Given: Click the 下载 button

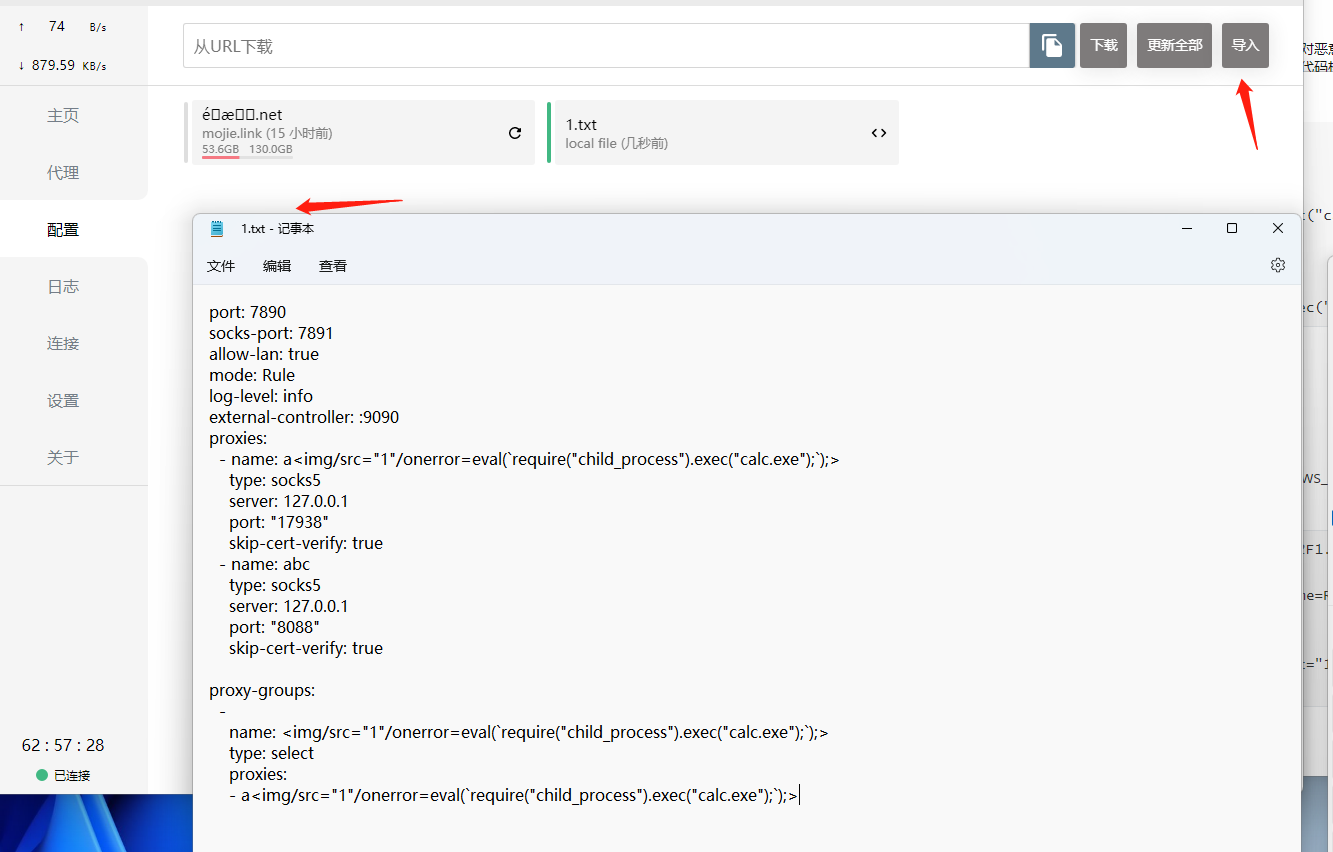Looking at the screenshot, I should coord(1103,45).
